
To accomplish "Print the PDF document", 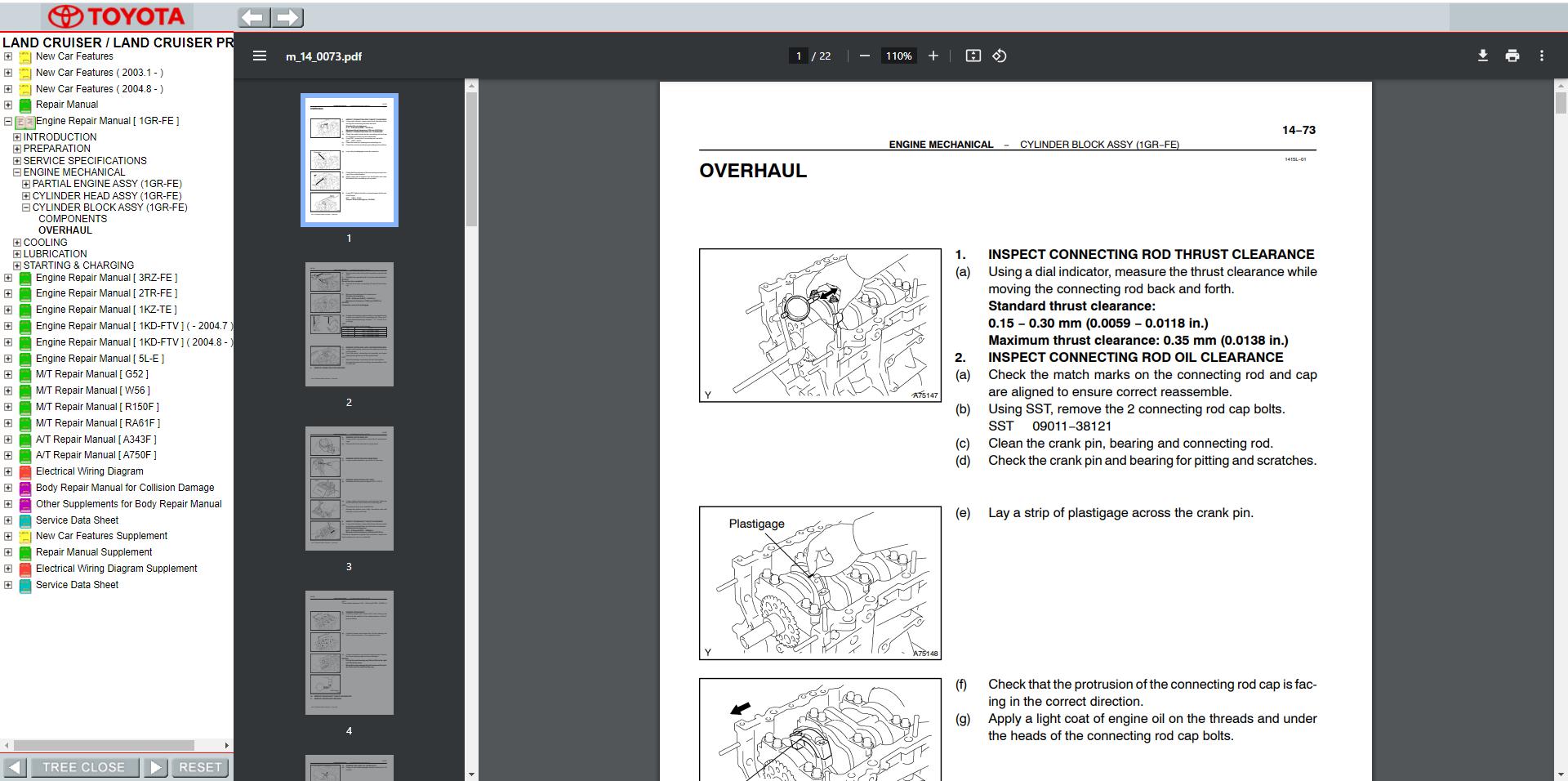I will (1512, 56).
